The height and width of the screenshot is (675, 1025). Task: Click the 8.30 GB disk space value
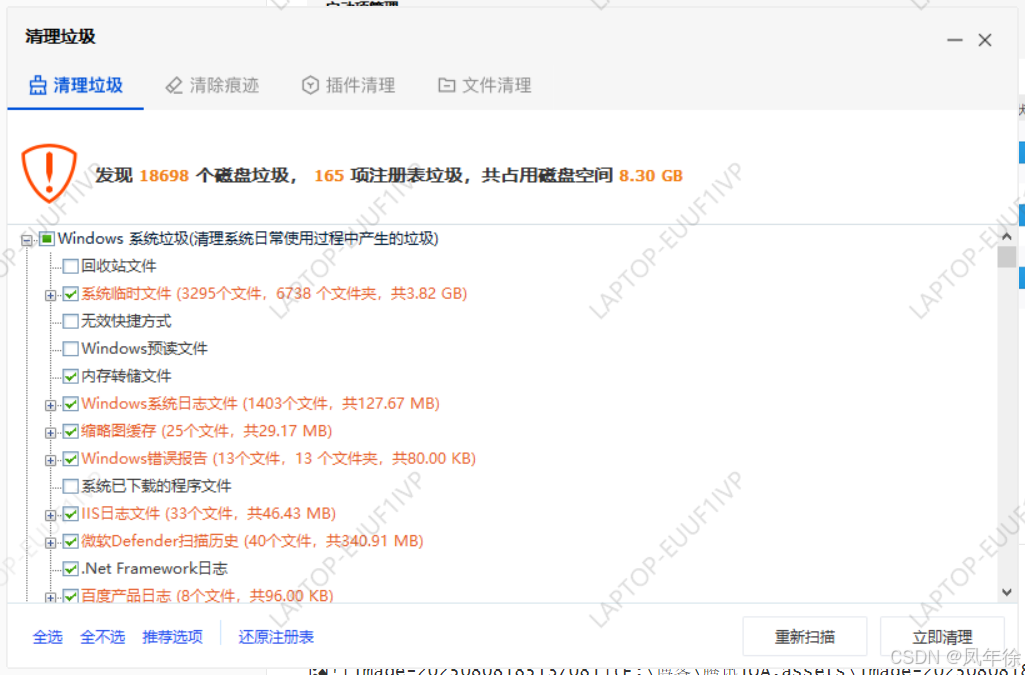(651, 176)
